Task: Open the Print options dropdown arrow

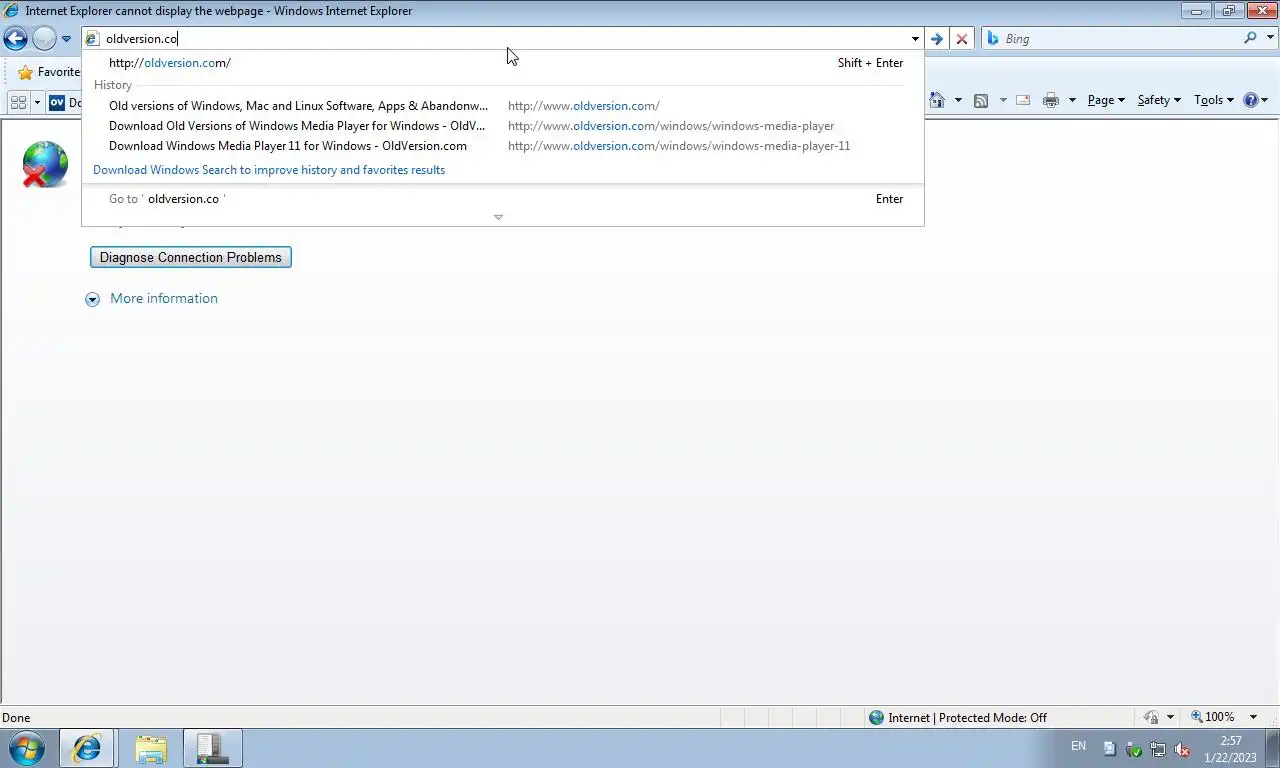Action: pyautogui.click(x=1072, y=100)
